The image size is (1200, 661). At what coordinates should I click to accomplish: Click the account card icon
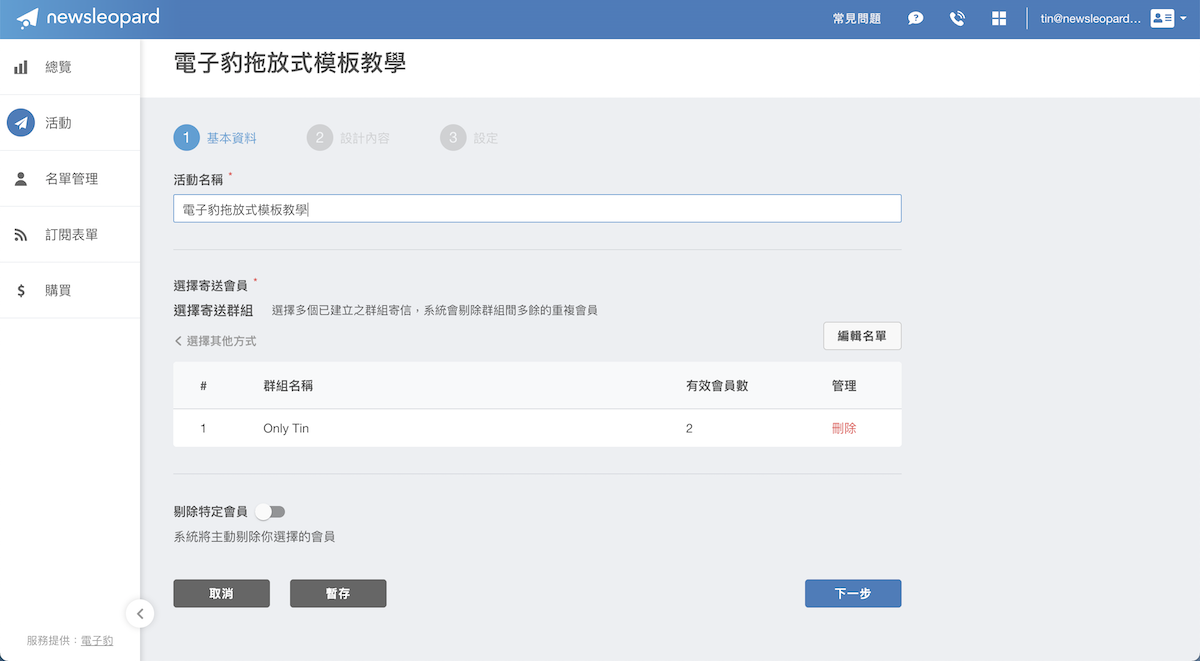[1162, 18]
